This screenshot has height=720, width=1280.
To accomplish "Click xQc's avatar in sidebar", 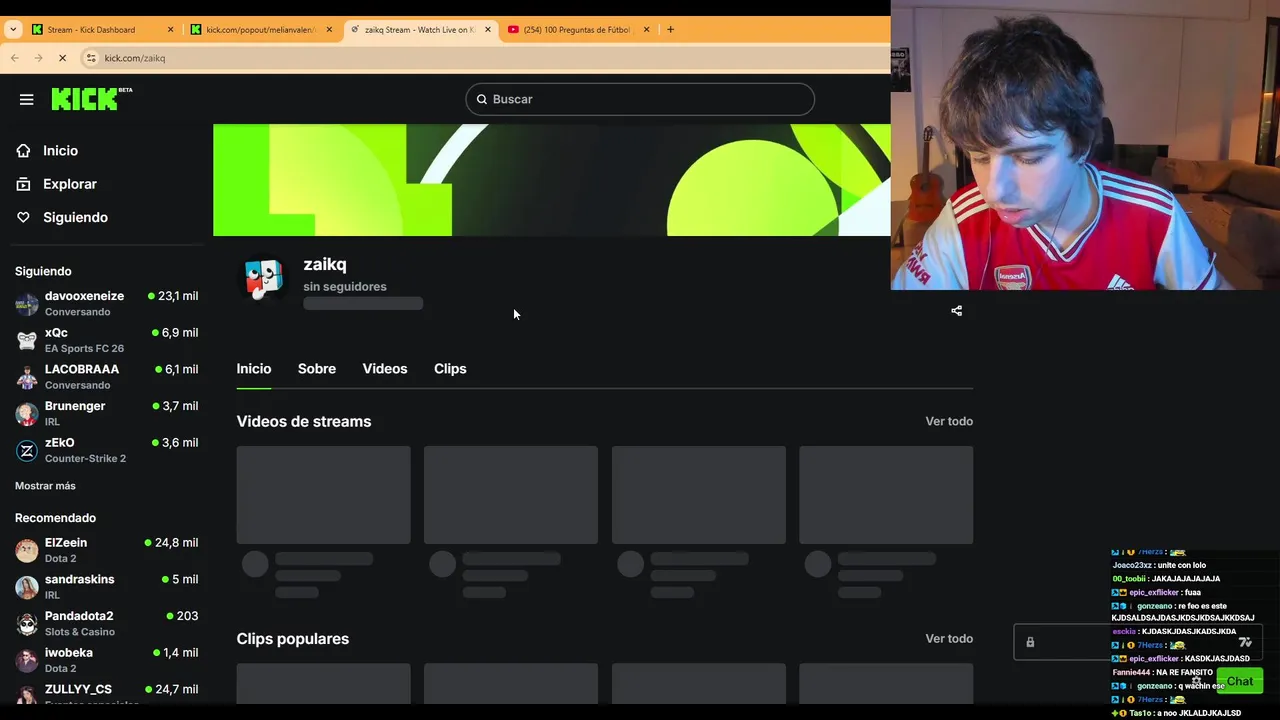I will [27, 340].
